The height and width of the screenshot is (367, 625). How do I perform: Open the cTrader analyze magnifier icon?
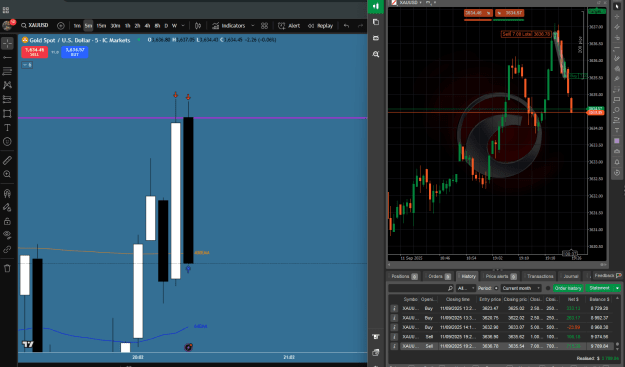(375, 54)
